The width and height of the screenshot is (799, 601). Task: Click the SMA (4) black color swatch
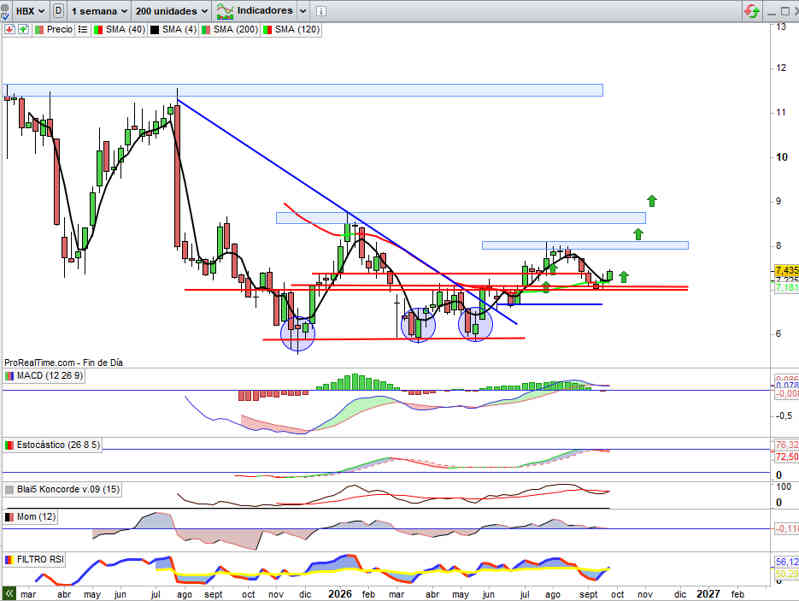point(154,30)
